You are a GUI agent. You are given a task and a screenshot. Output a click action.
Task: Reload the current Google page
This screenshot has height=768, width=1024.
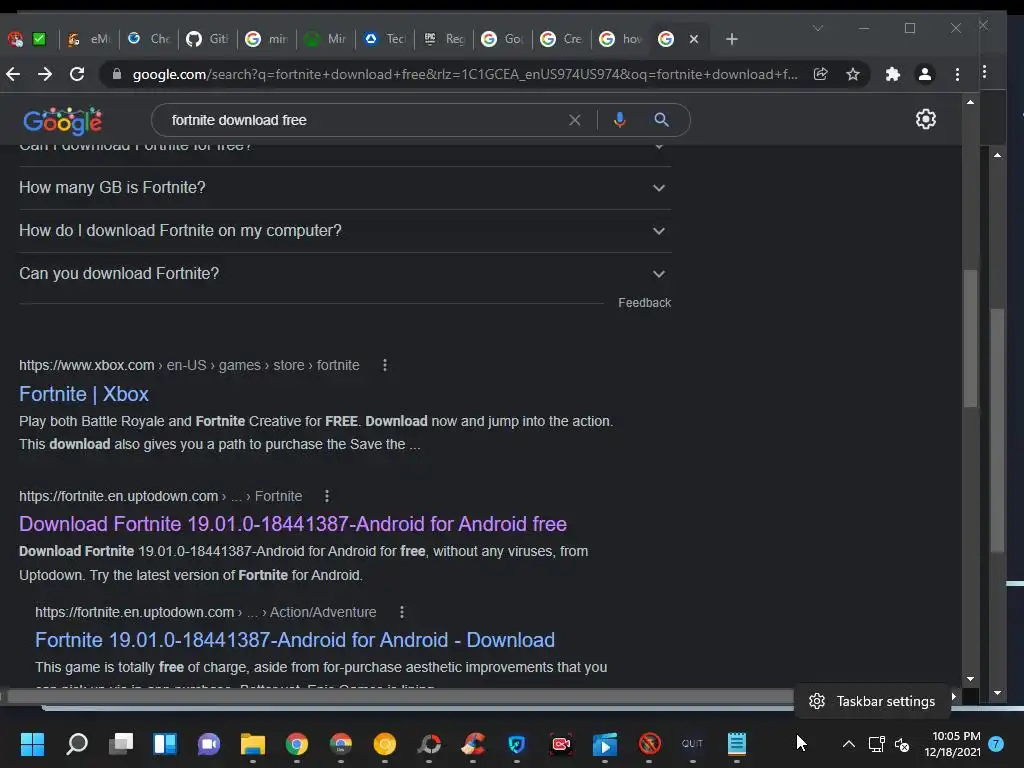[x=77, y=74]
